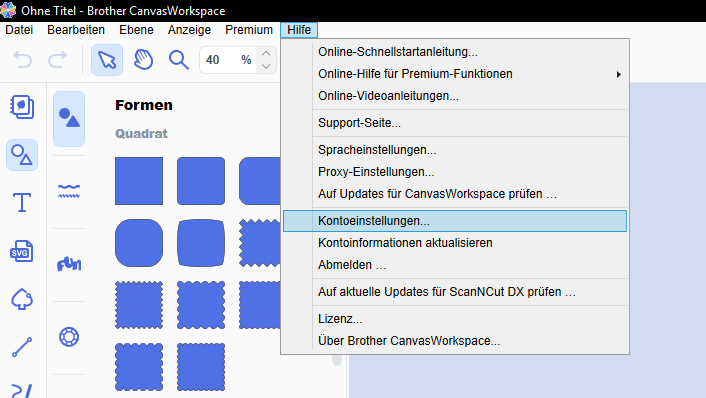Insert the partly hidden rounded square in first row
The height and width of the screenshot is (398, 706).
click(260, 181)
